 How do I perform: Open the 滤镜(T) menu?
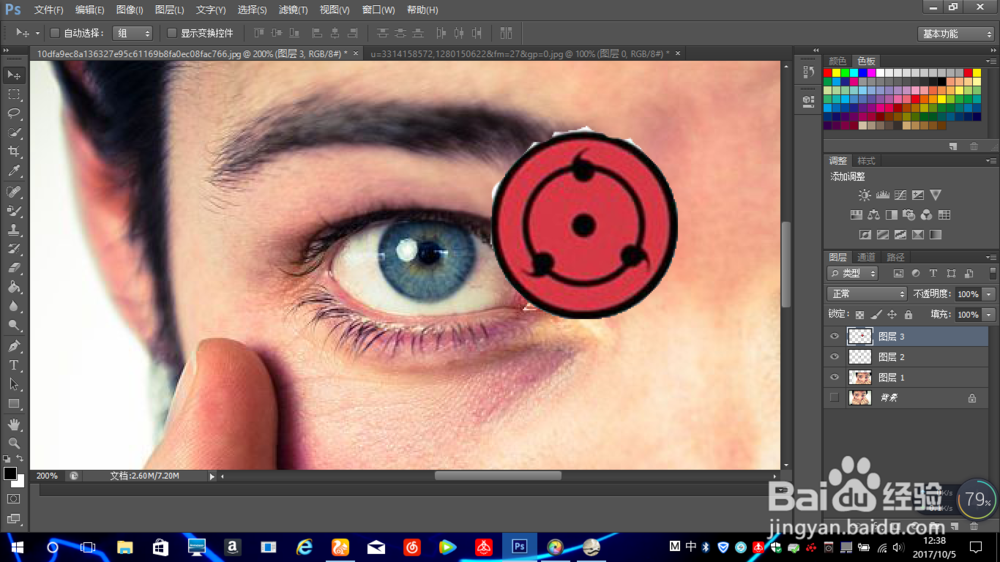click(293, 10)
